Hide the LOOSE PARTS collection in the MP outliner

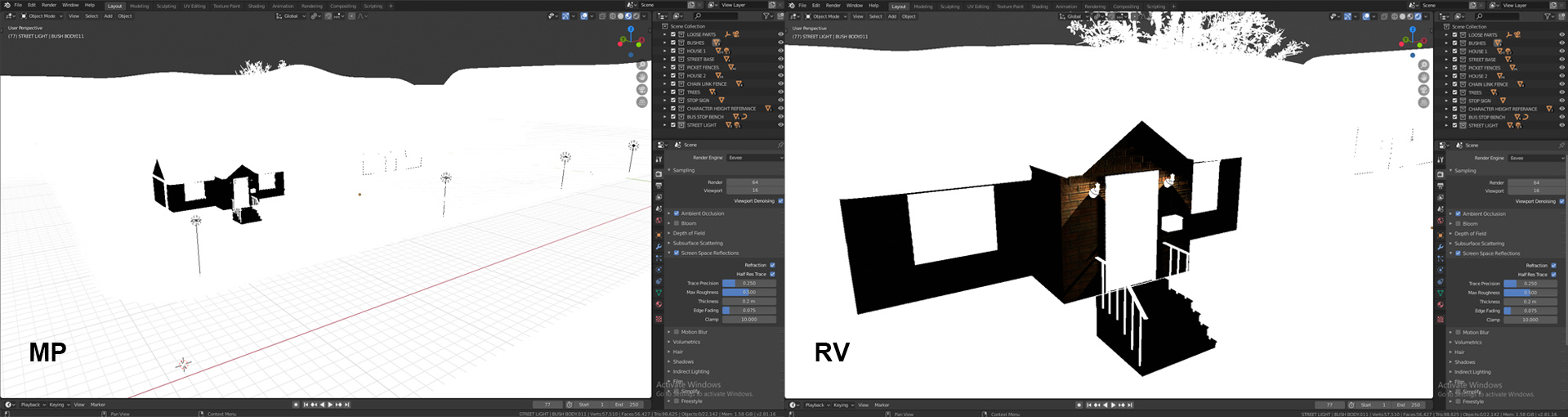pos(780,34)
